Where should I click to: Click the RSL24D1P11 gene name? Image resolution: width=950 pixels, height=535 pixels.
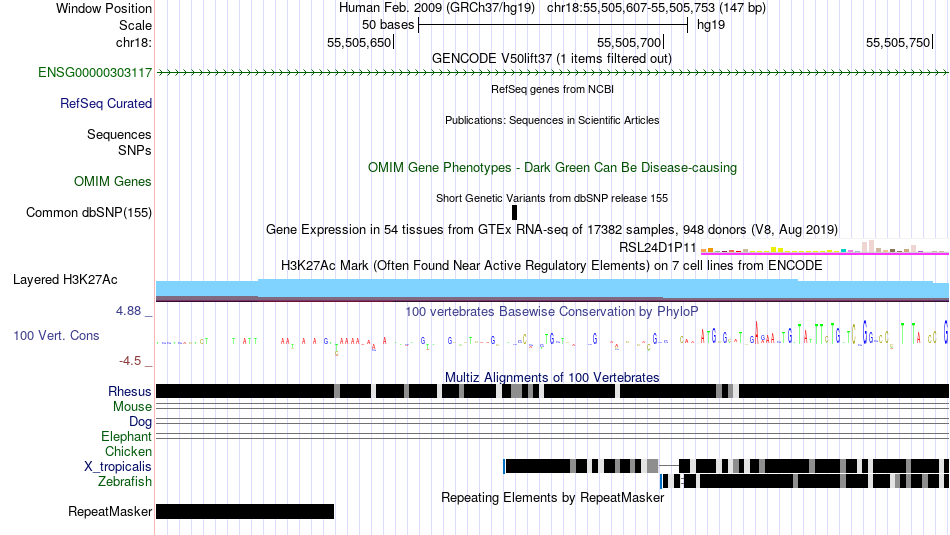pos(657,247)
